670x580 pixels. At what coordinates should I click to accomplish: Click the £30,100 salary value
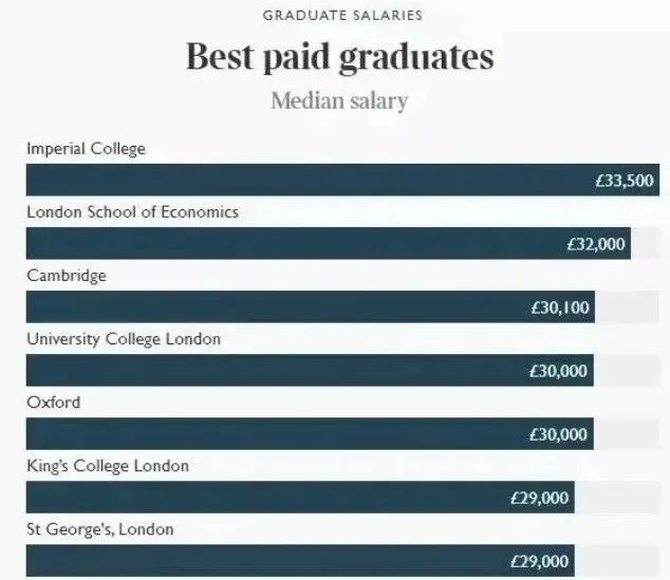point(560,308)
